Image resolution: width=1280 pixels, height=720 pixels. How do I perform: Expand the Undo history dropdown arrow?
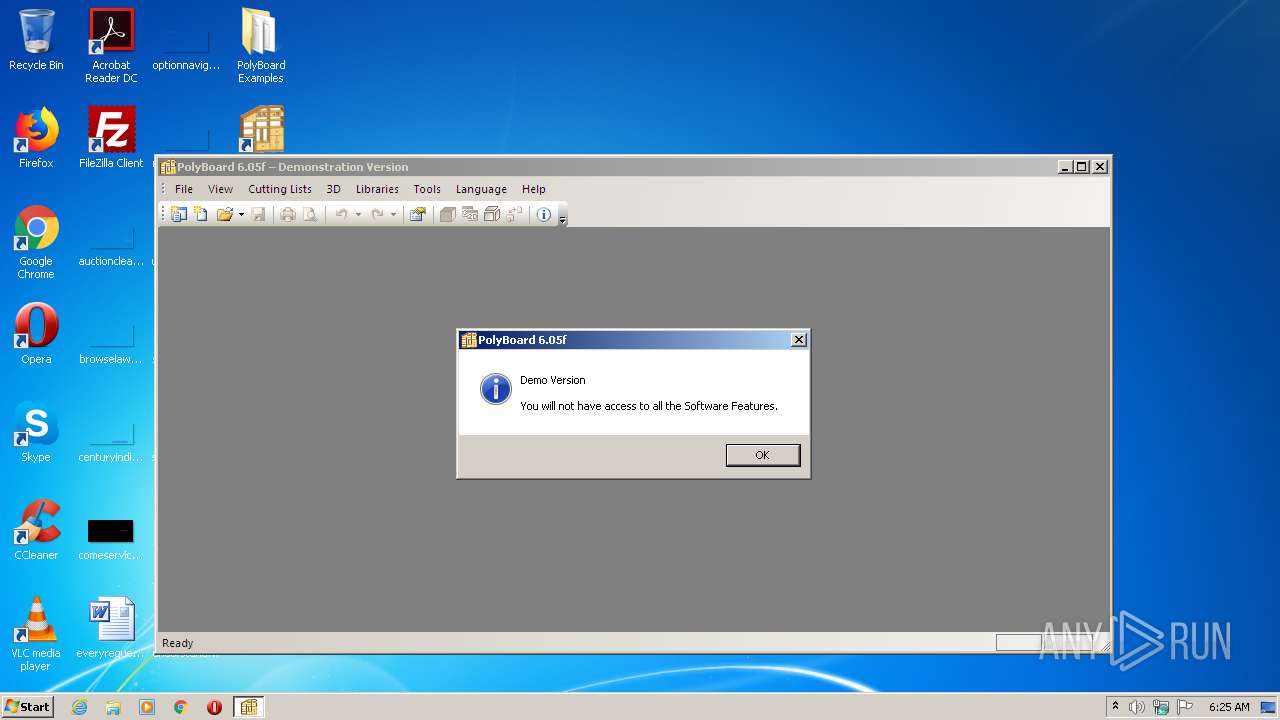click(x=358, y=214)
